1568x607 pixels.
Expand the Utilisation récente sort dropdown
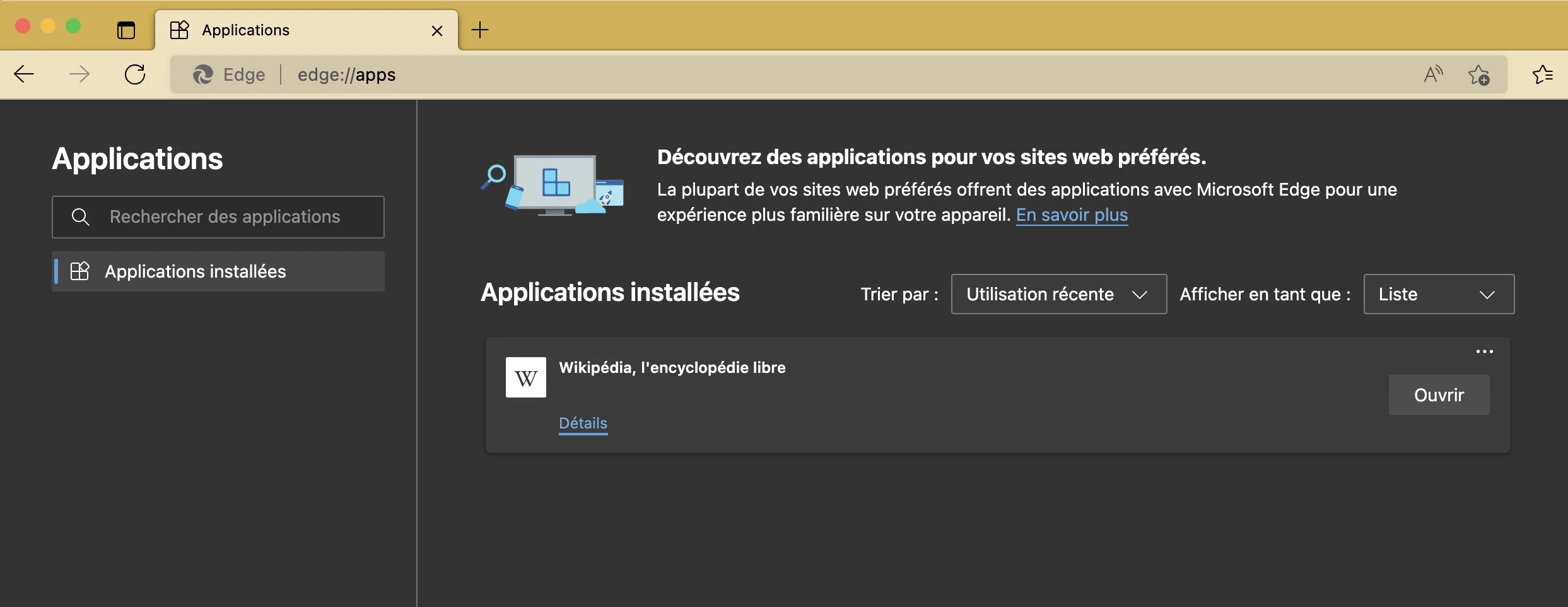click(1059, 294)
